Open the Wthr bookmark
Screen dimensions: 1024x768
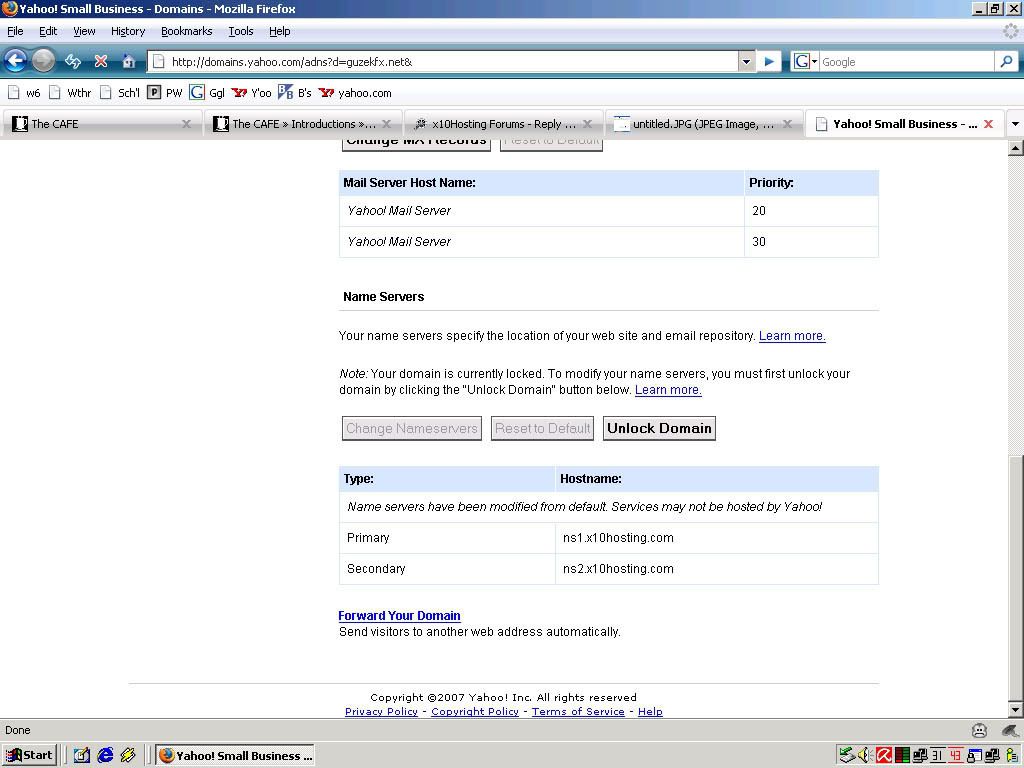(70, 93)
